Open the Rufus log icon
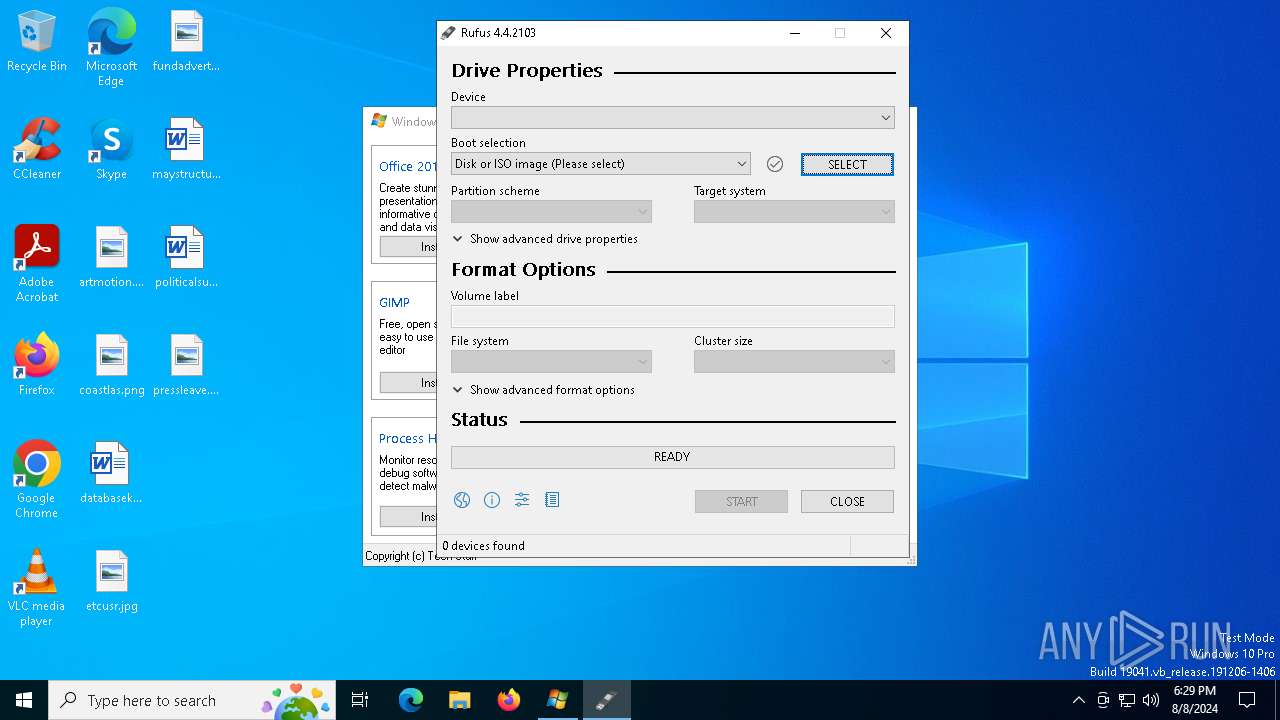Image resolution: width=1280 pixels, height=720 pixels. pyautogui.click(x=552, y=500)
